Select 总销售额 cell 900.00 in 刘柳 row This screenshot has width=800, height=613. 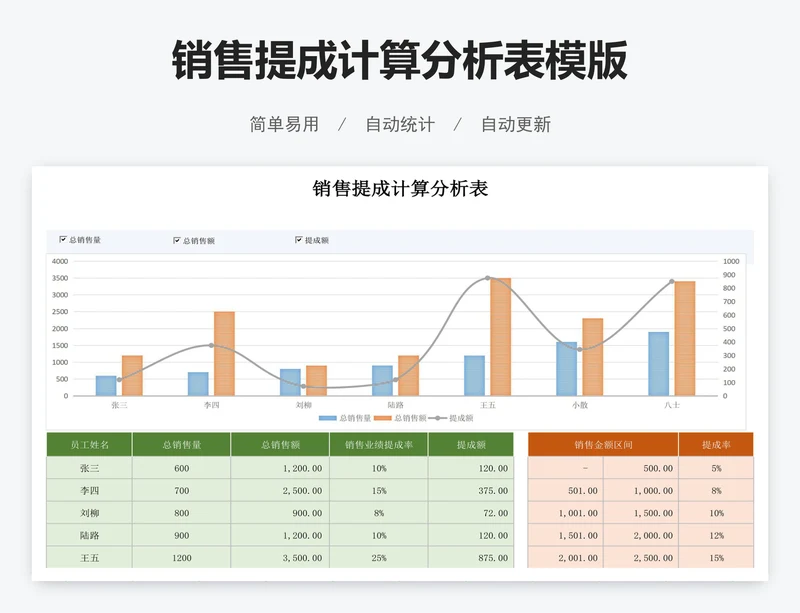pyautogui.click(x=280, y=513)
